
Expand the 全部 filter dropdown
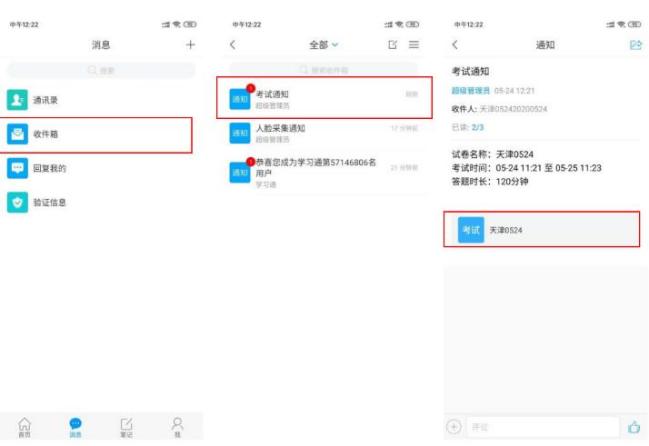pyautogui.click(x=324, y=45)
